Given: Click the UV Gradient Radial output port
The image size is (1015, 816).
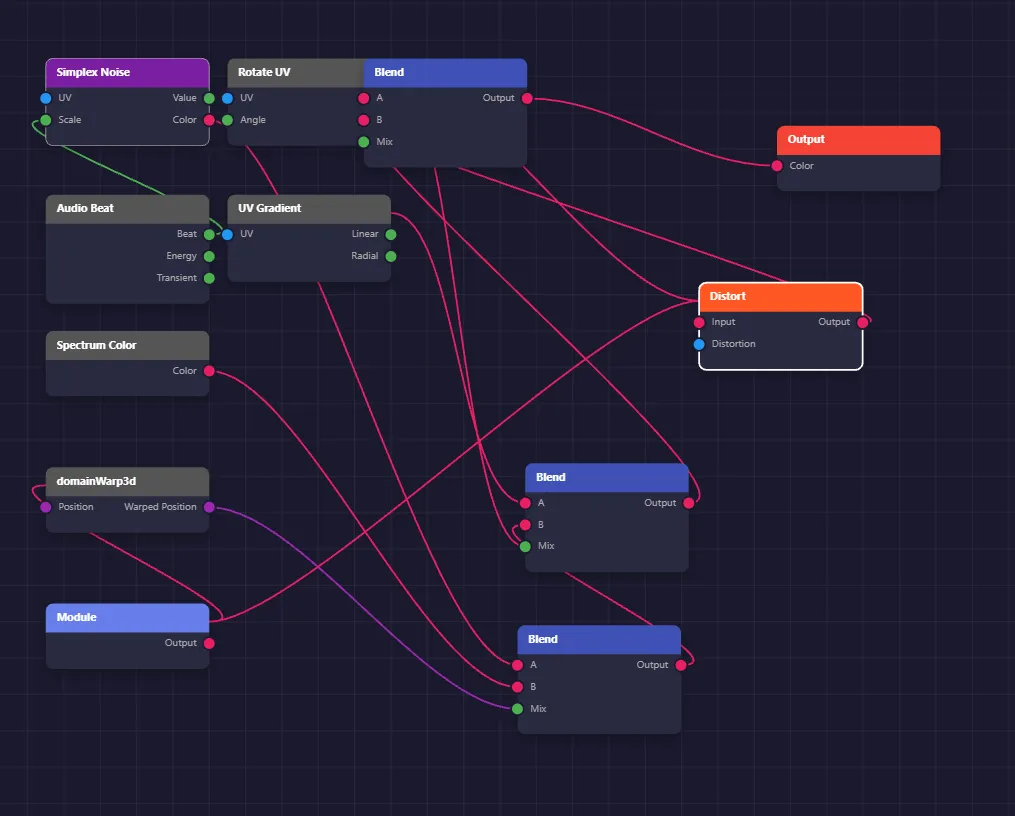Looking at the screenshot, I should pos(391,256).
